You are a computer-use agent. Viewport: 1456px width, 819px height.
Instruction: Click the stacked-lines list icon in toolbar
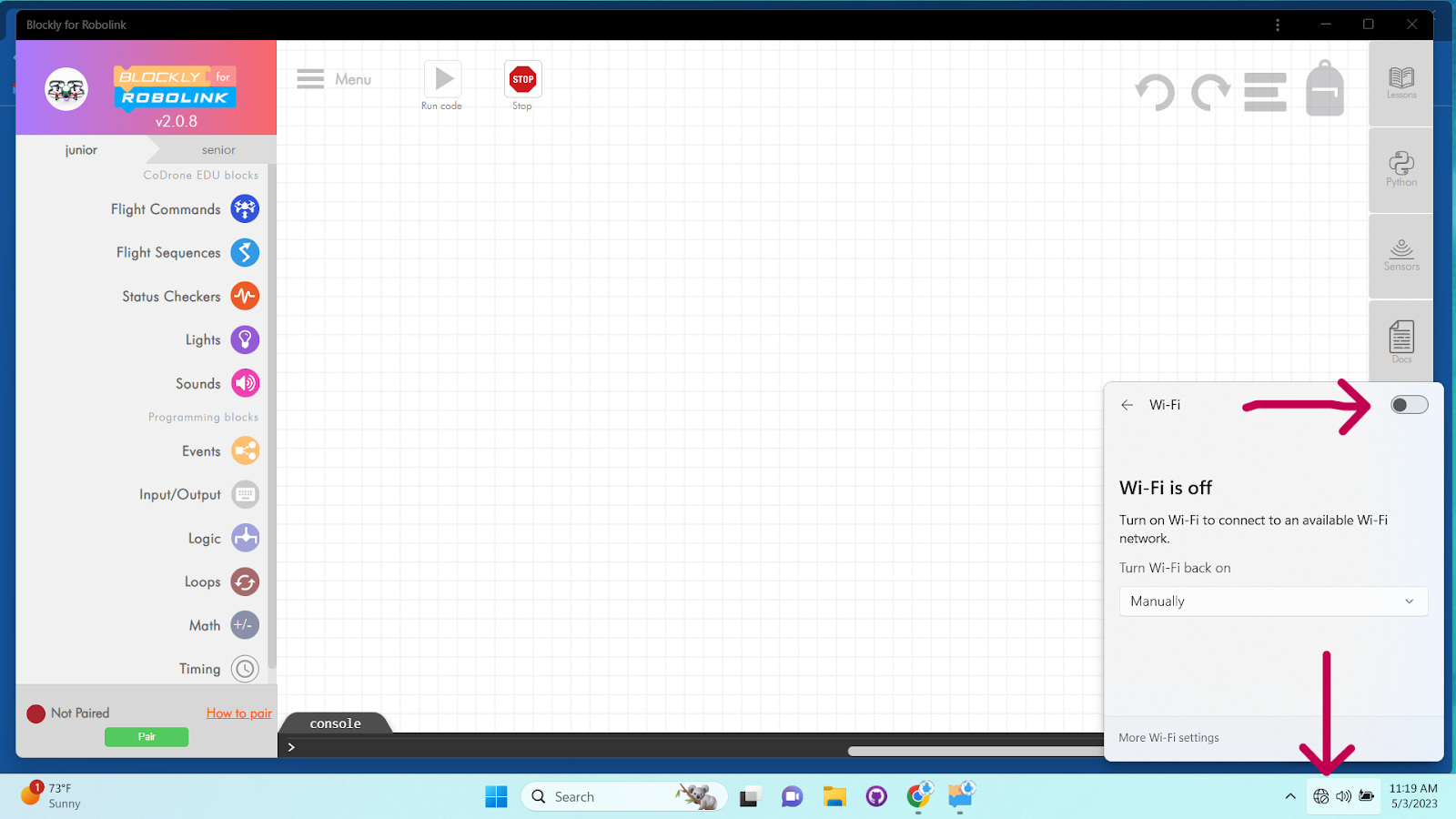coord(1266,92)
